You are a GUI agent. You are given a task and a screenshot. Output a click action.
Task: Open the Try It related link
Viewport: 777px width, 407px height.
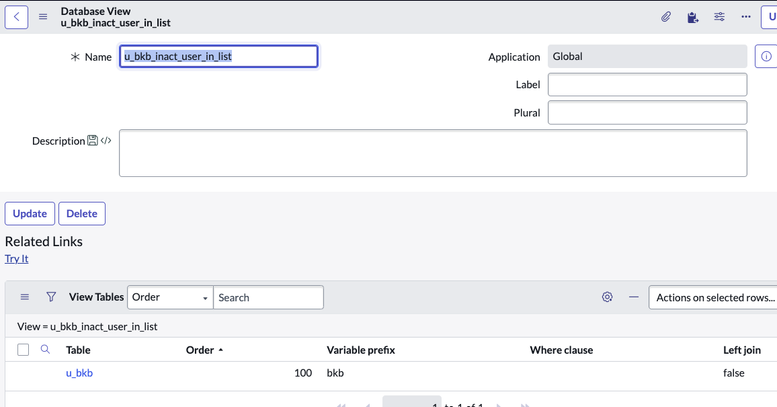17,259
